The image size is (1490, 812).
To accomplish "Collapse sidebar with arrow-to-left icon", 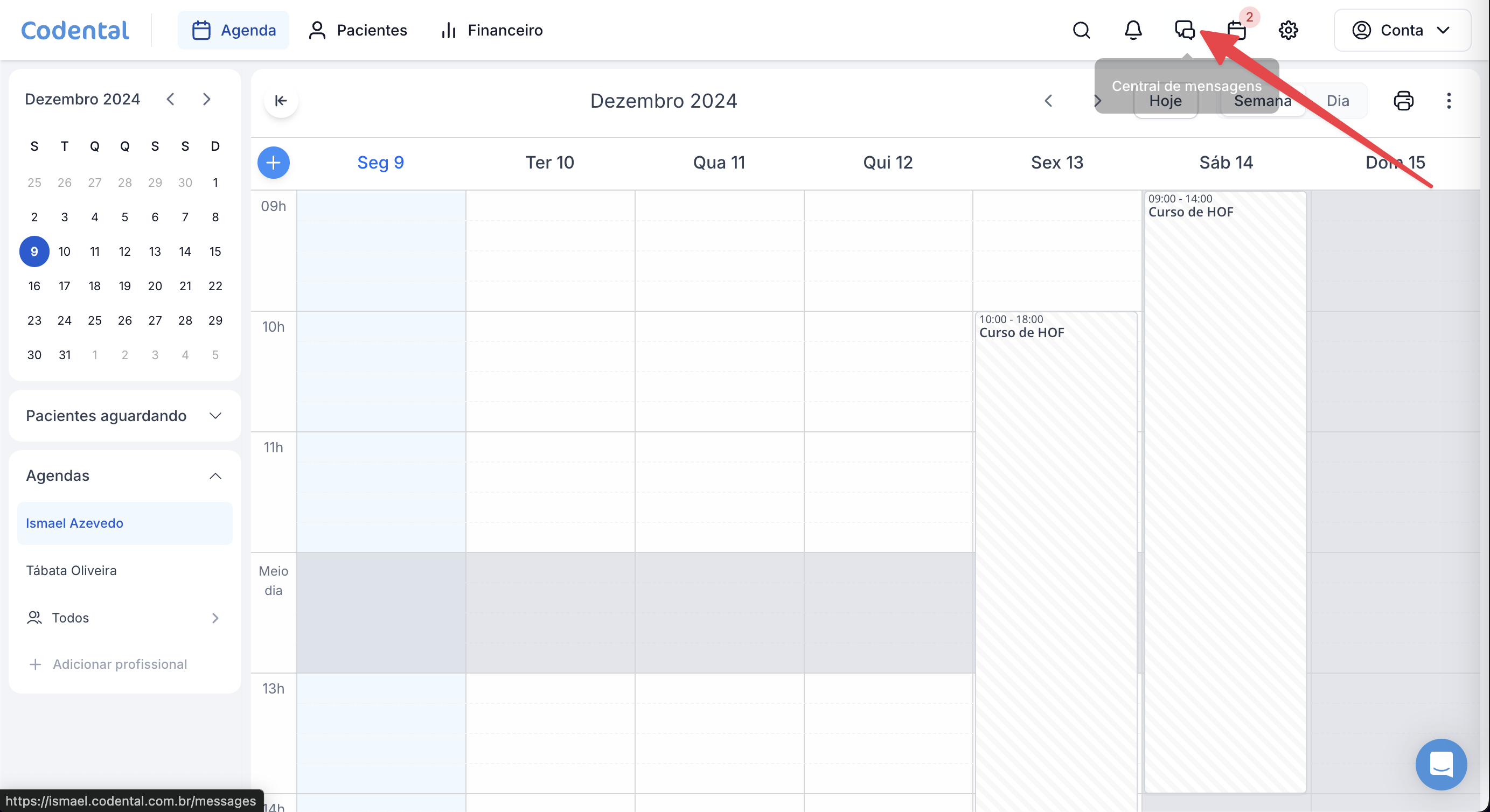I will [x=281, y=101].
